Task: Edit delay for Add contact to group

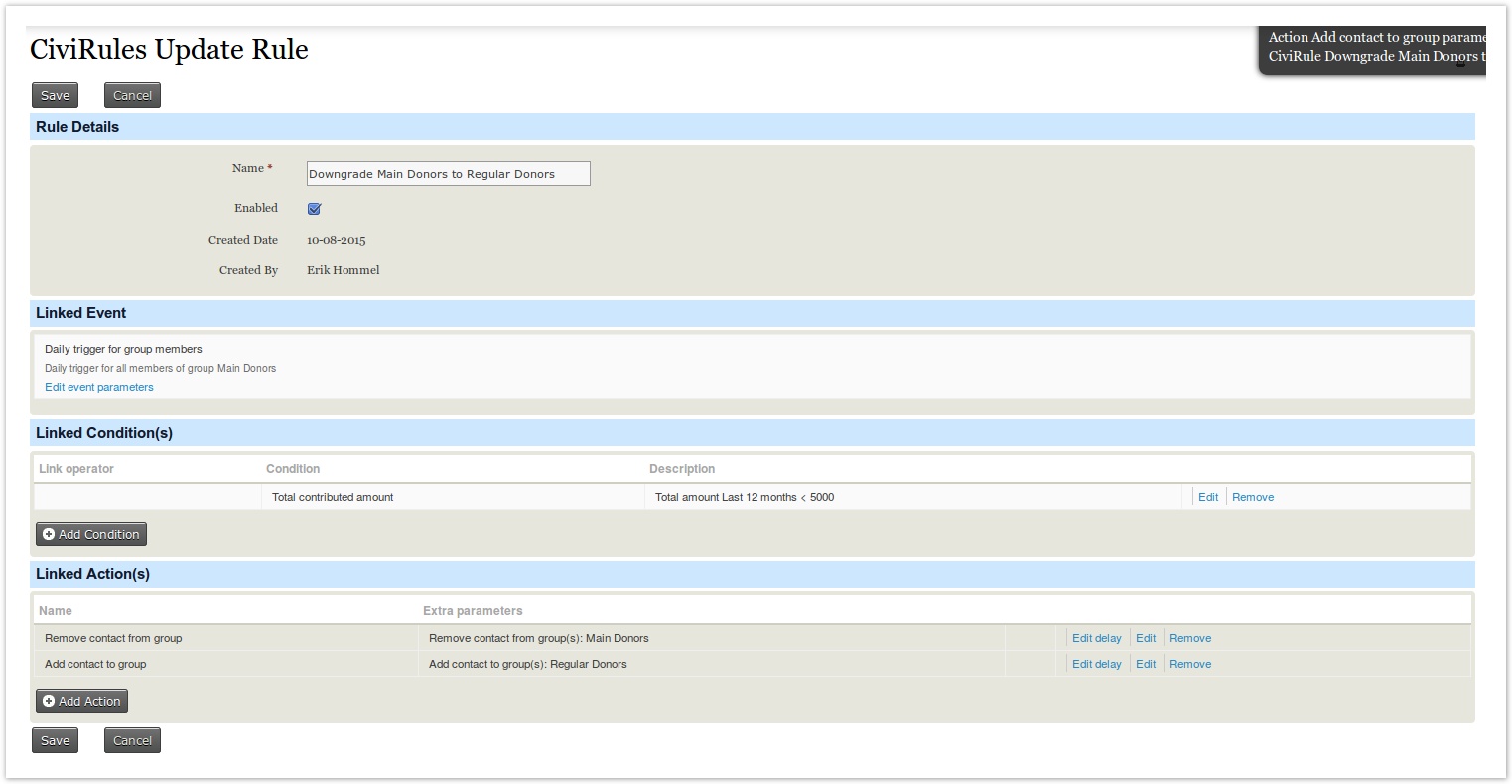Action: pos(1096,664)
